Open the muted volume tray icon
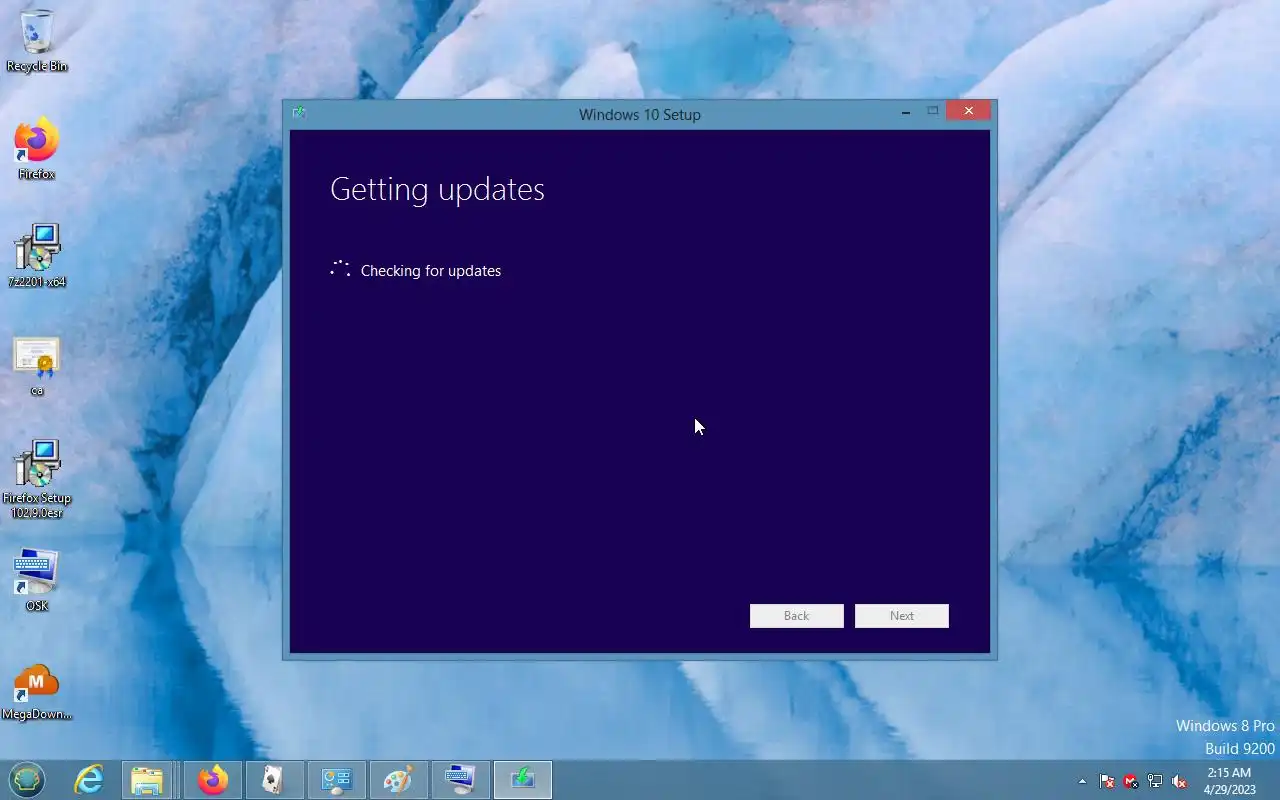This screenshot has width=1280, height=800. [x=1179, y=781]
